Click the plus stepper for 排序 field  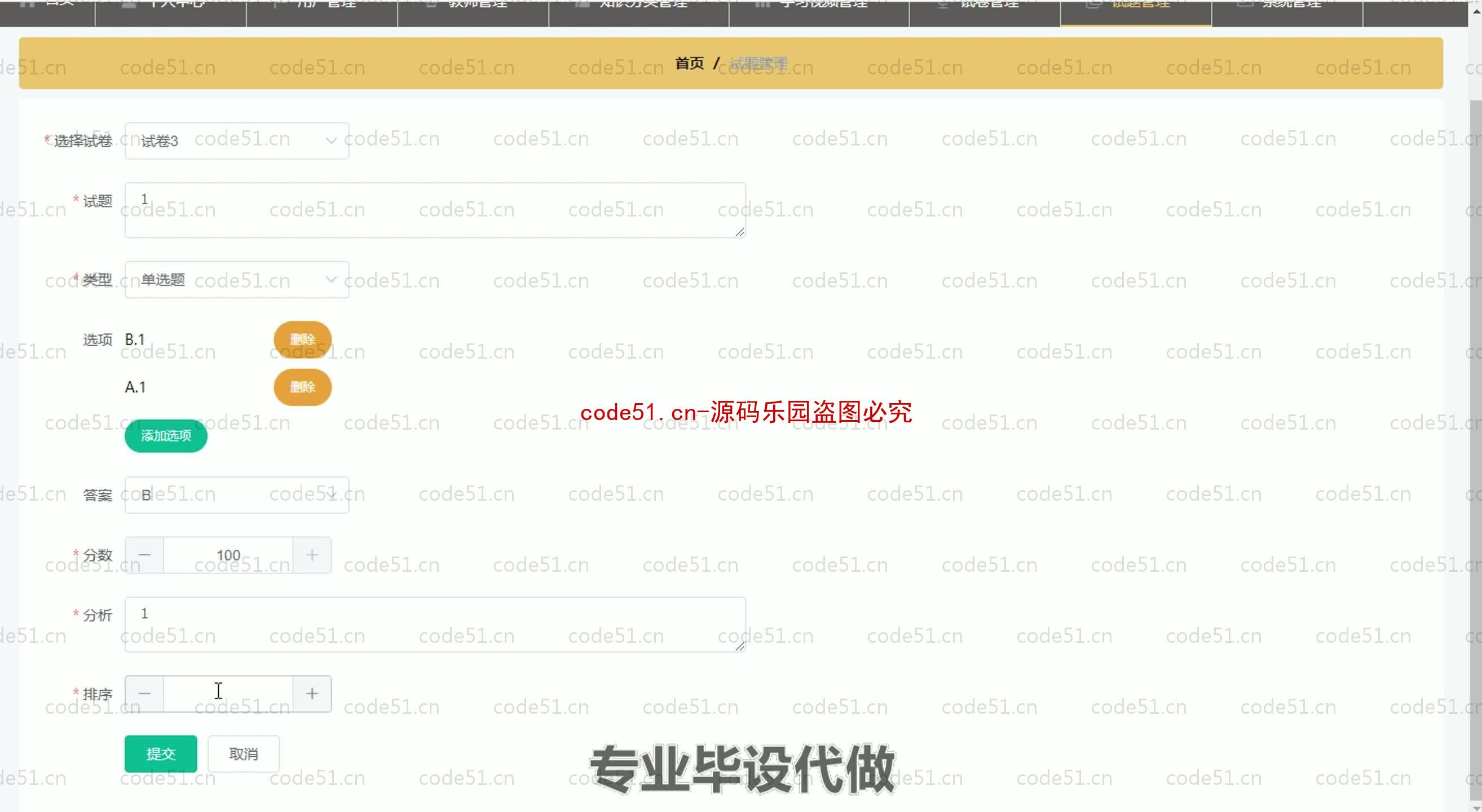point(311,693)
